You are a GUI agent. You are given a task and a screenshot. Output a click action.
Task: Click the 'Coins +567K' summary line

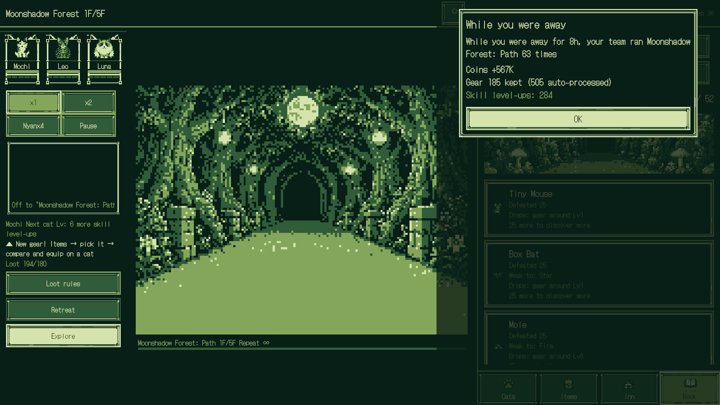(489, 70)
